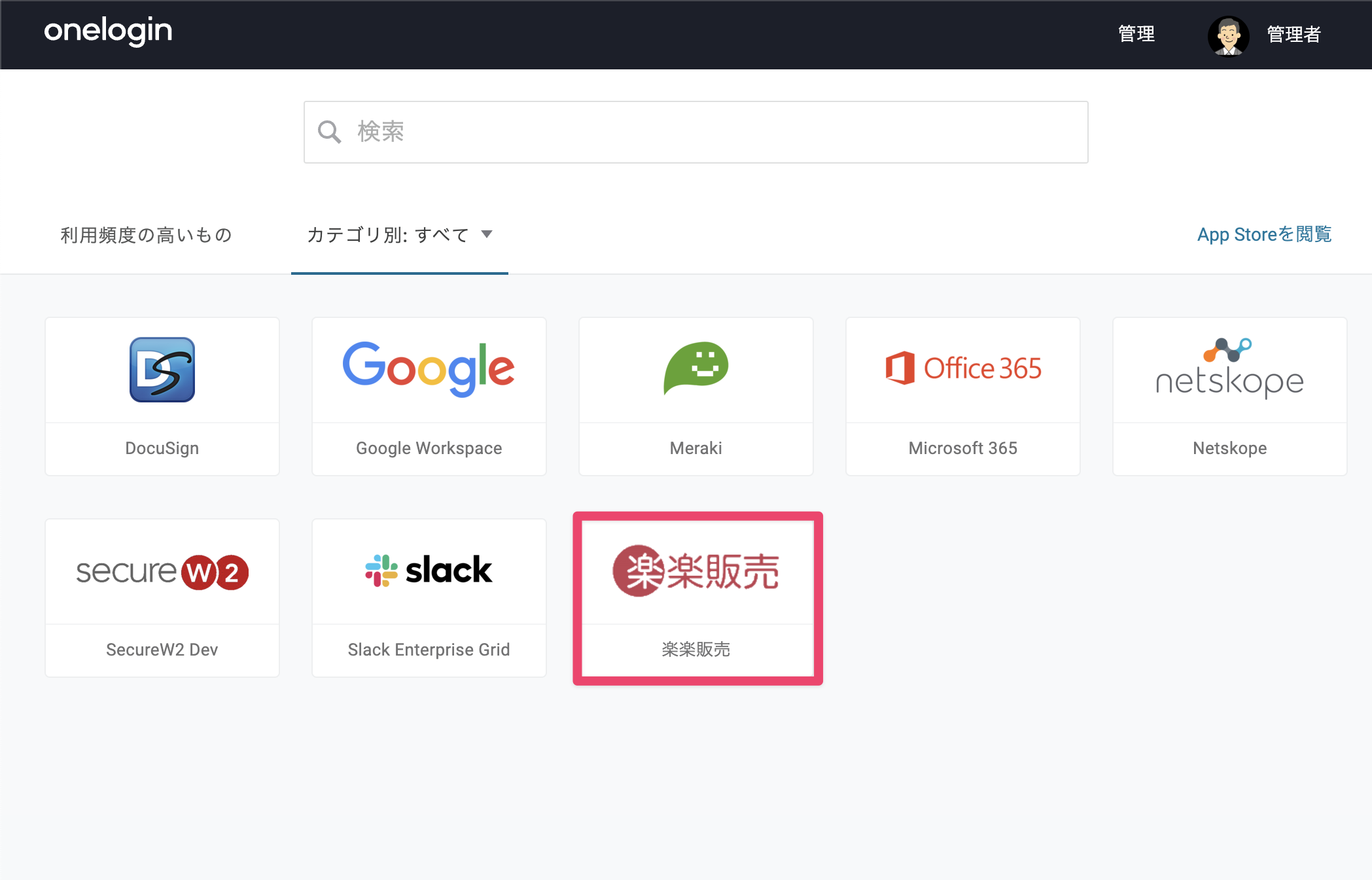The width and height of the screenshot is (1372, 880).
Task: Open the Meraki green smiley icon
Action: (696, 368)
